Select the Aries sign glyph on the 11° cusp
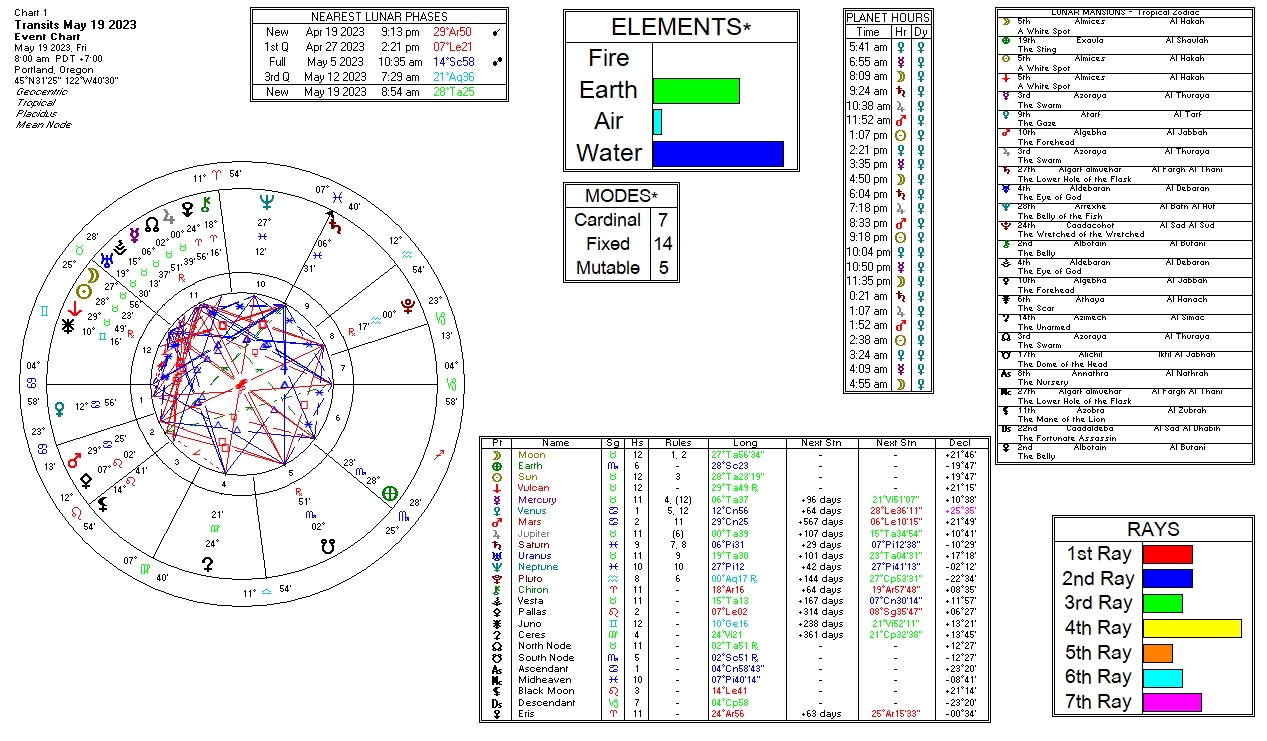This screenshot has height=741, width=1267. [x=219, y=175]
